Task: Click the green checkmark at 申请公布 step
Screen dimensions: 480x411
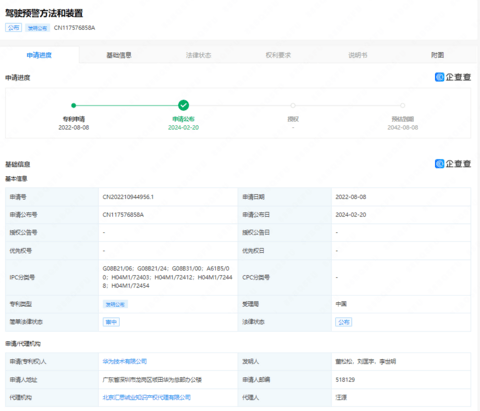Action: [183, 105]
